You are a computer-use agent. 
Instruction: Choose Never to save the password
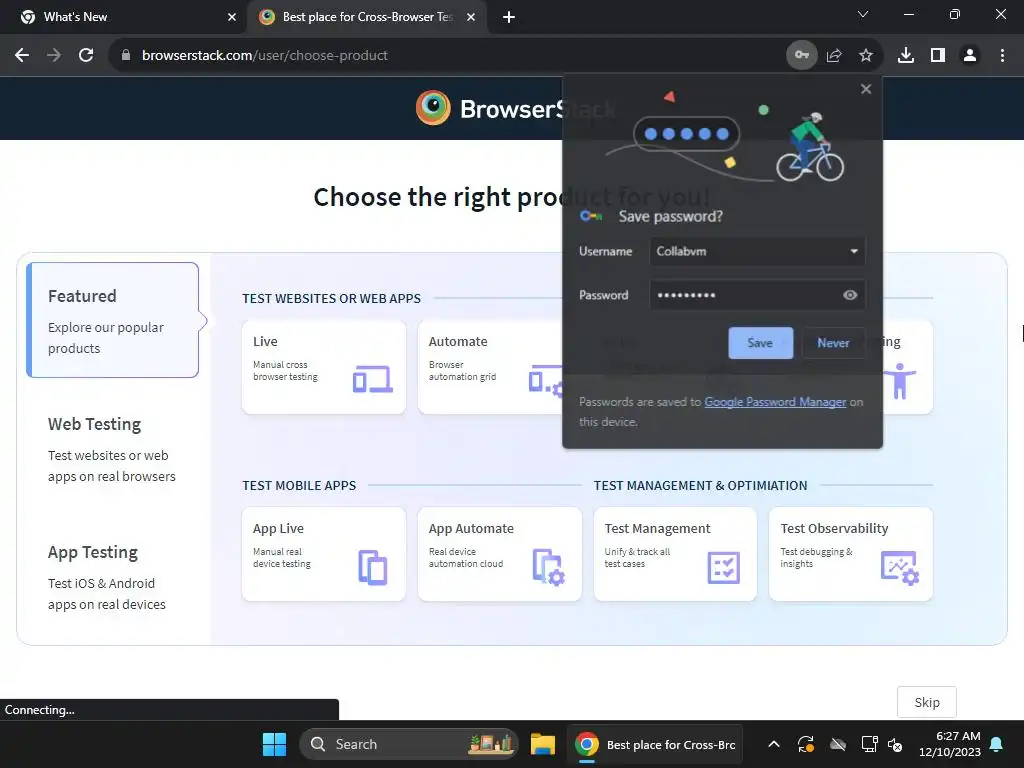click(833, 343)
